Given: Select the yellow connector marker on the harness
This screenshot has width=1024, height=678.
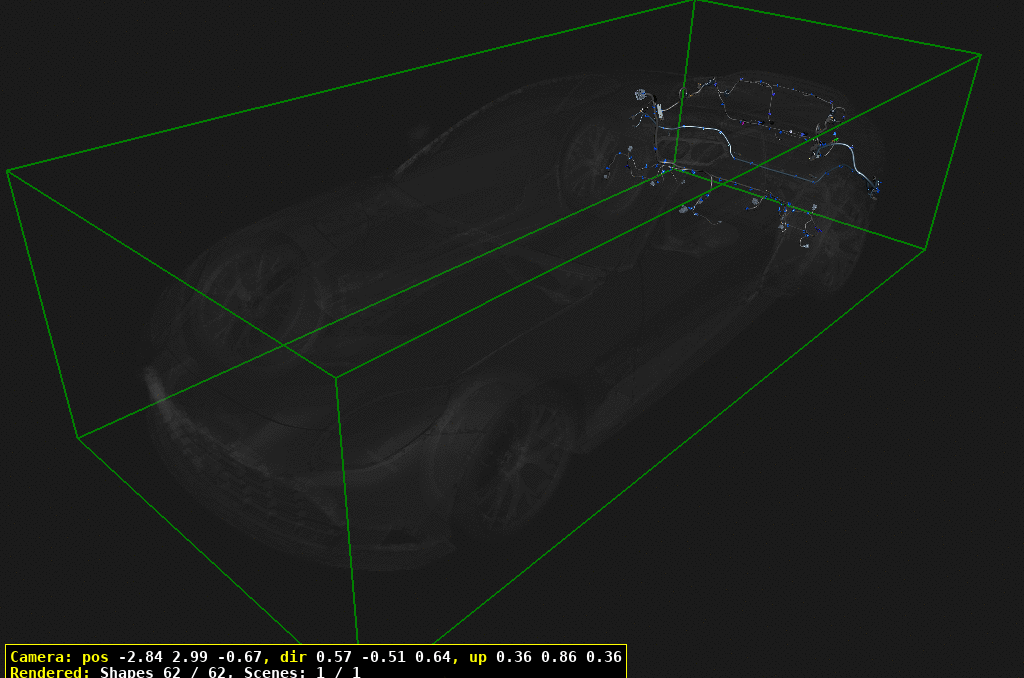Looking at the screenshot, I should click(808, 160).
